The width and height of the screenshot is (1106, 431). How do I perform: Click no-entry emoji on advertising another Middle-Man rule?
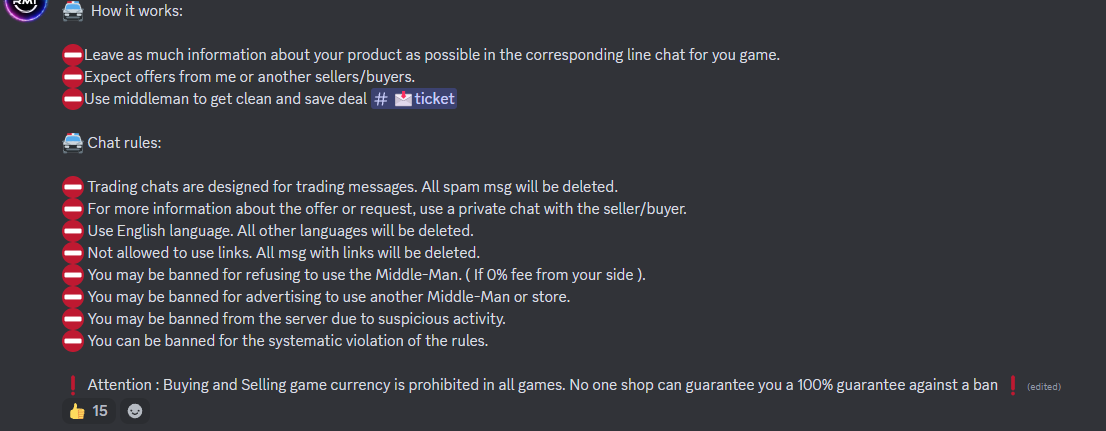click(73, 297)
